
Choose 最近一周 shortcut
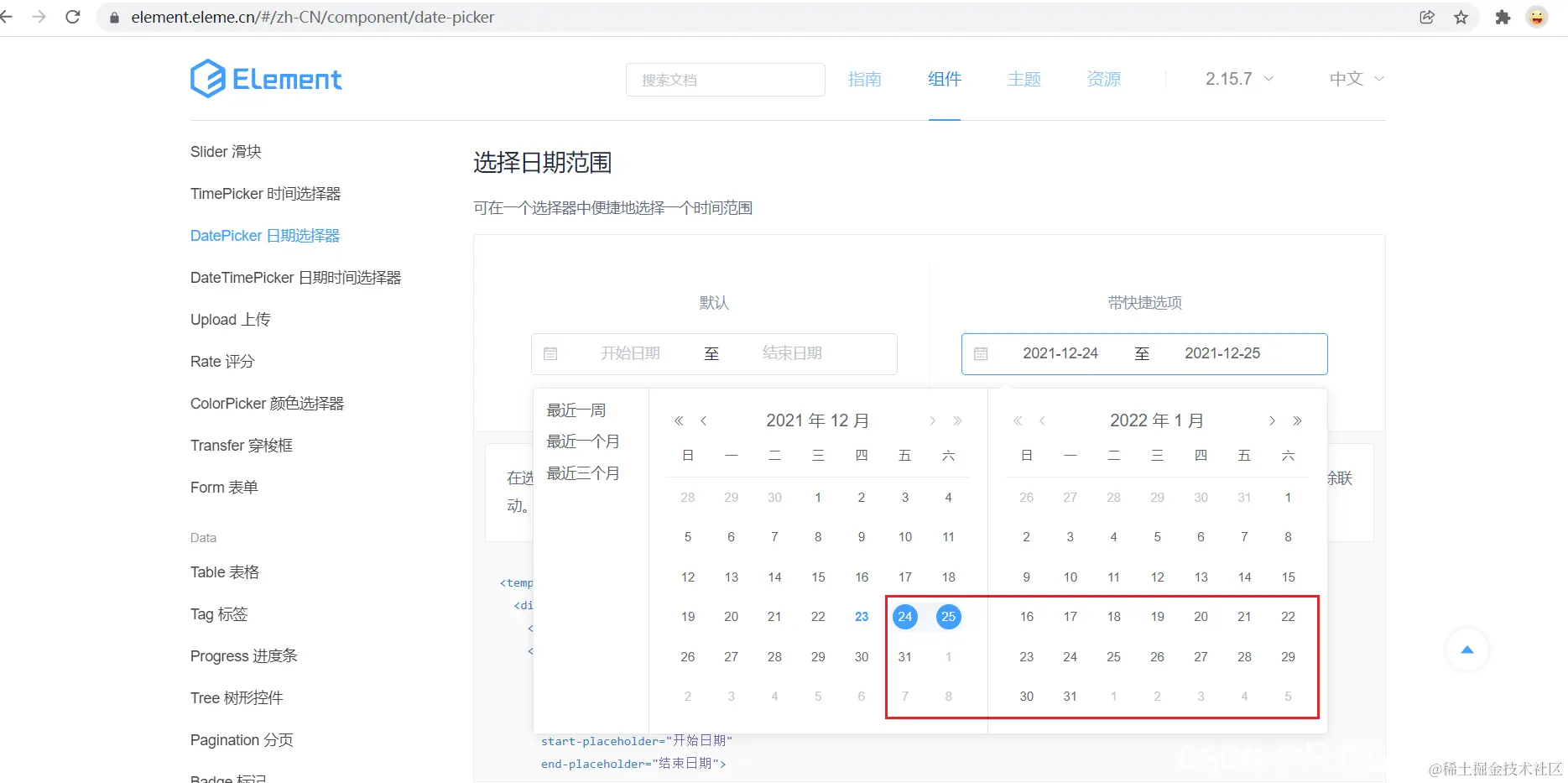(576, 410)
